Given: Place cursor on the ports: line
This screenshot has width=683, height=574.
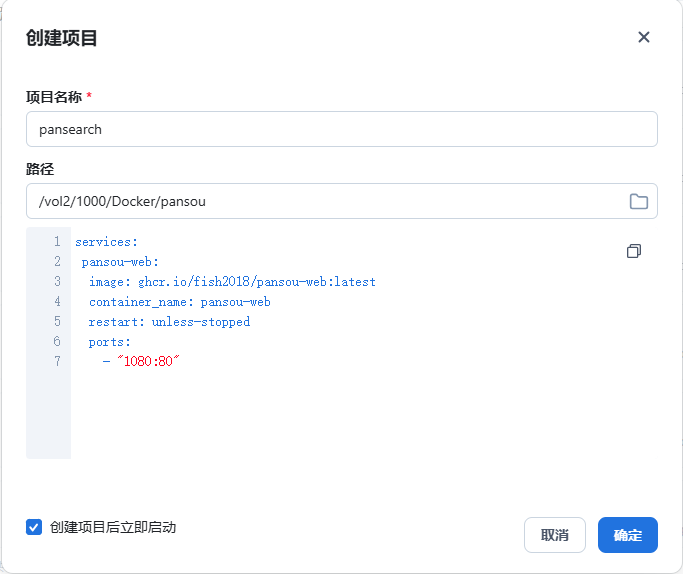Looking at the screenshot, I should [109, 342].
